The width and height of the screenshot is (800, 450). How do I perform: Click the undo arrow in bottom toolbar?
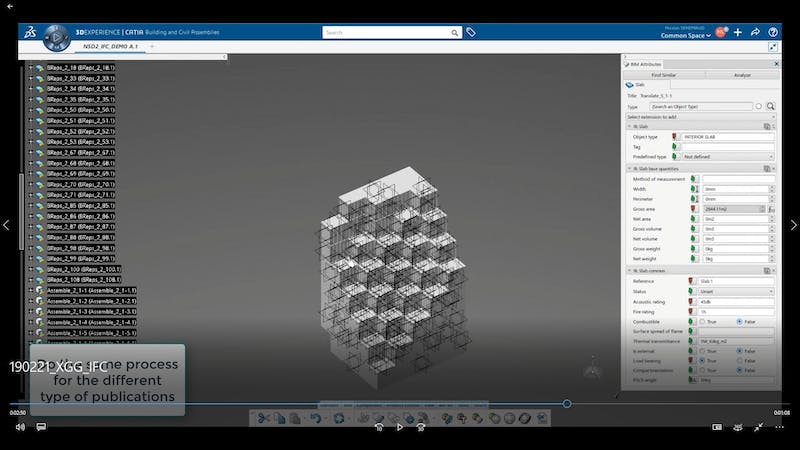point(314,418)
